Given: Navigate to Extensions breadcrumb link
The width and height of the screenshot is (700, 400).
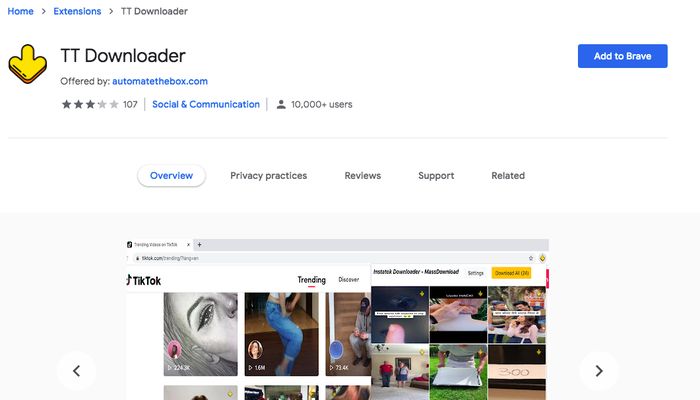Looking at the screenshot, I should [x=77, y=11].
